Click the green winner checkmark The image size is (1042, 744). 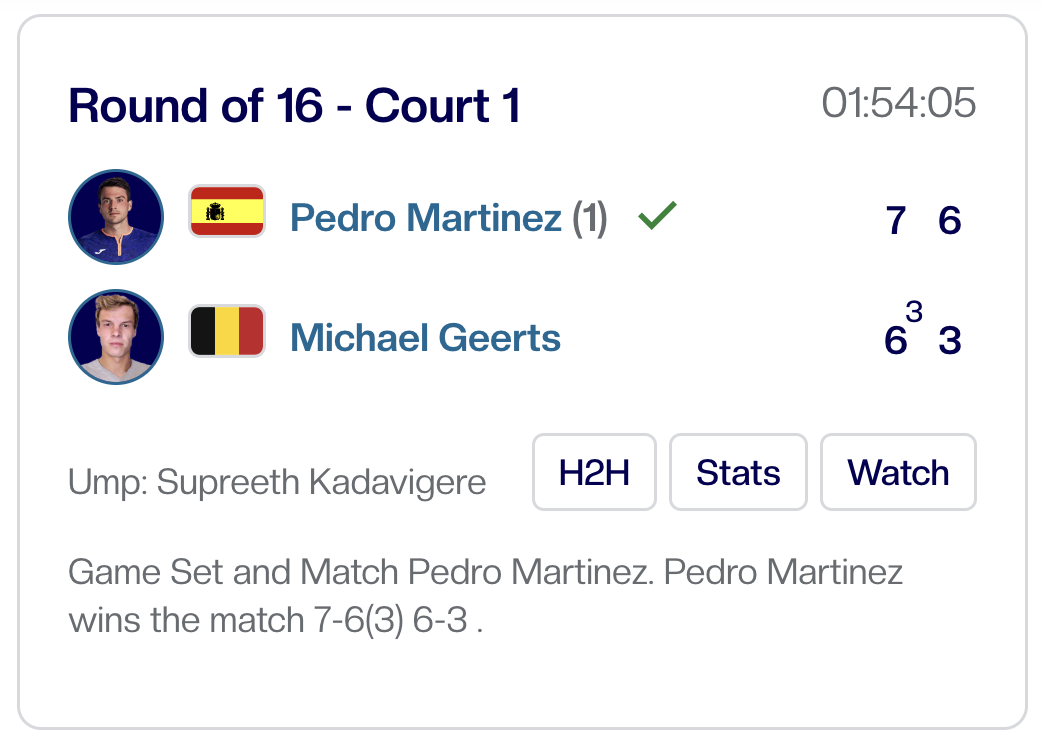tap(657, 215)
